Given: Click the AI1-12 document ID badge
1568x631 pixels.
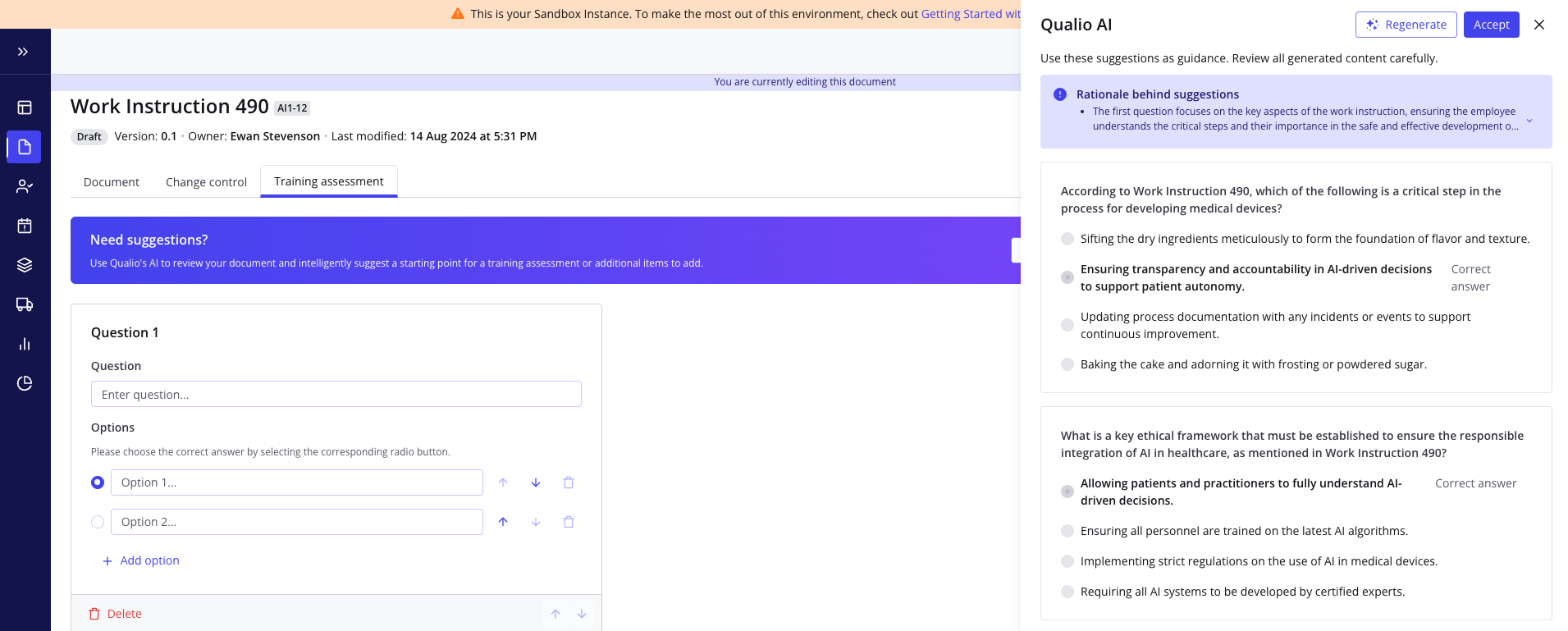Looking at the screenshot, I should (x=292, y=107).
